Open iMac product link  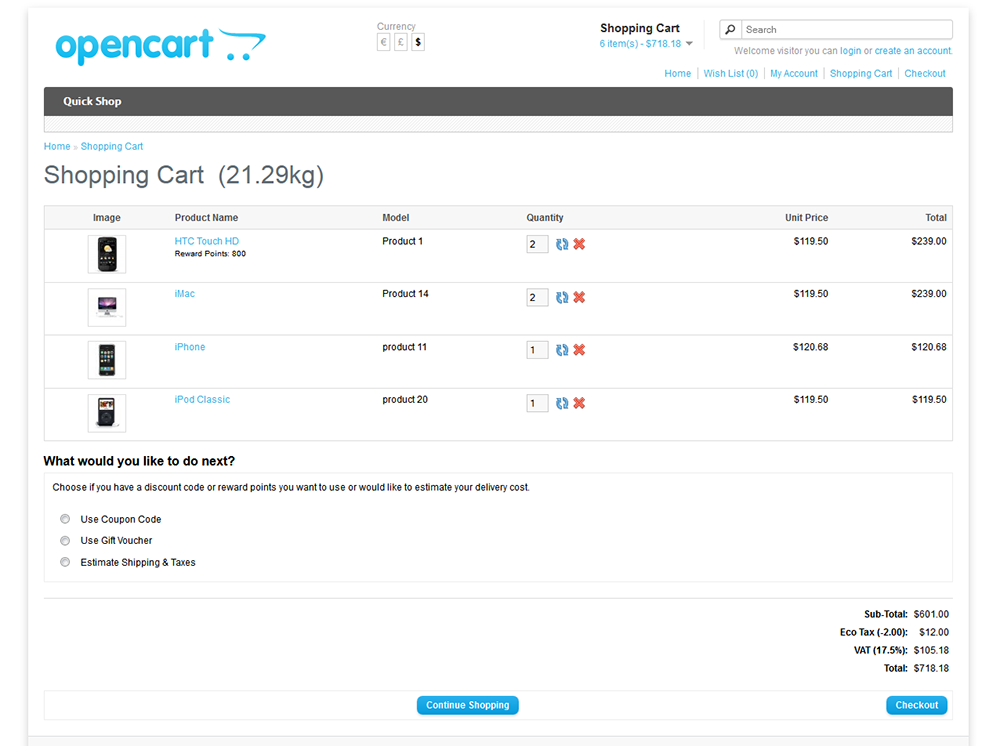click(184, 294)
